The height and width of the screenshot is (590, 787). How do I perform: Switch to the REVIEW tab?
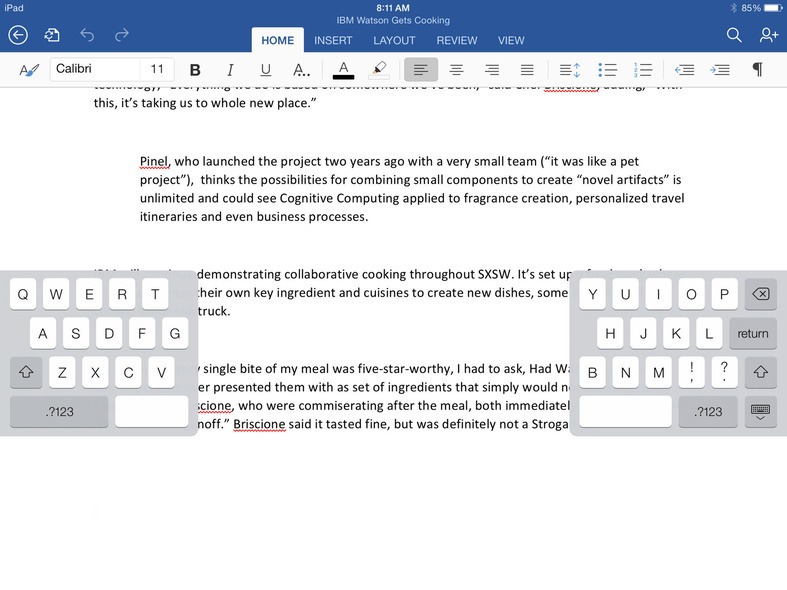pyautogui.click(x=456, y=40)
